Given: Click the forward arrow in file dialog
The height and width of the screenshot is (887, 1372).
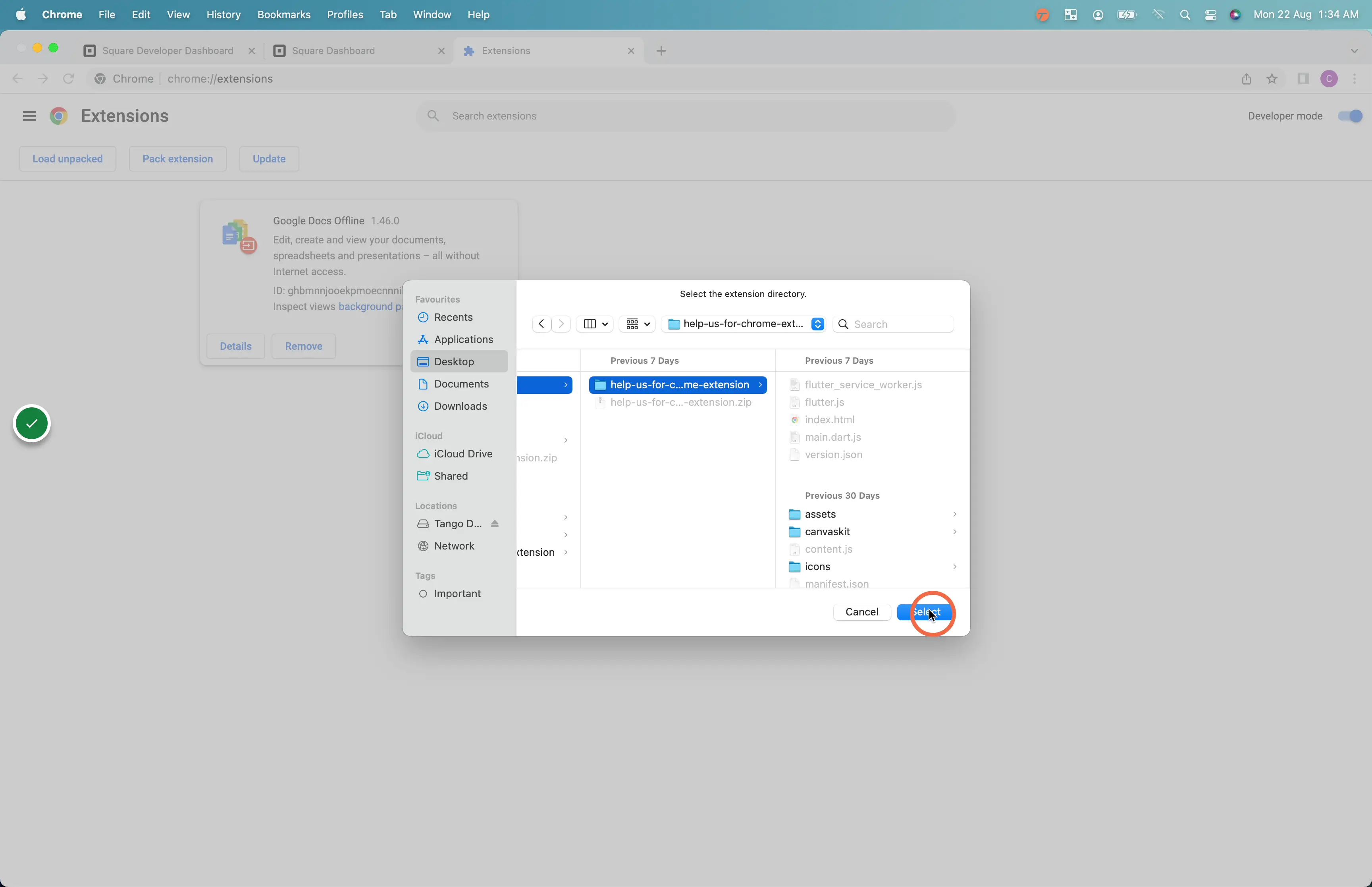Looking at the screenshot, I should (x=561, y=324).
